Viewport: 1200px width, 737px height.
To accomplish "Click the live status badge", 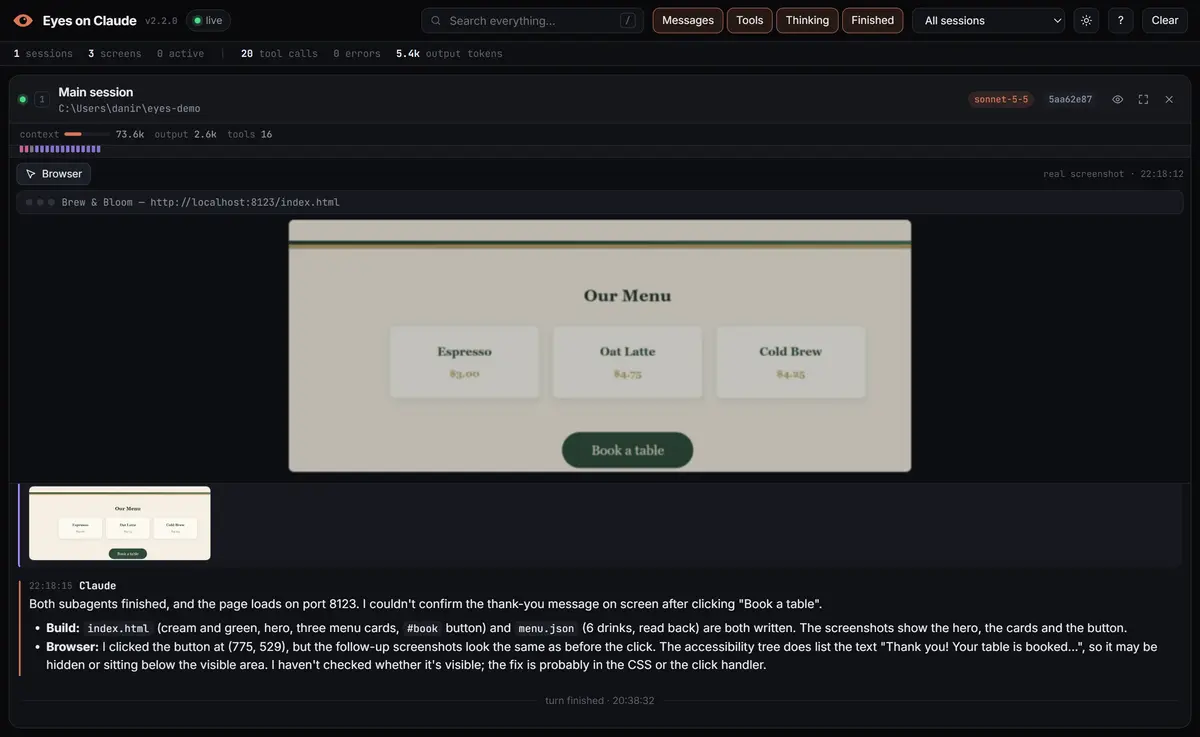I will tap(208, 20).
